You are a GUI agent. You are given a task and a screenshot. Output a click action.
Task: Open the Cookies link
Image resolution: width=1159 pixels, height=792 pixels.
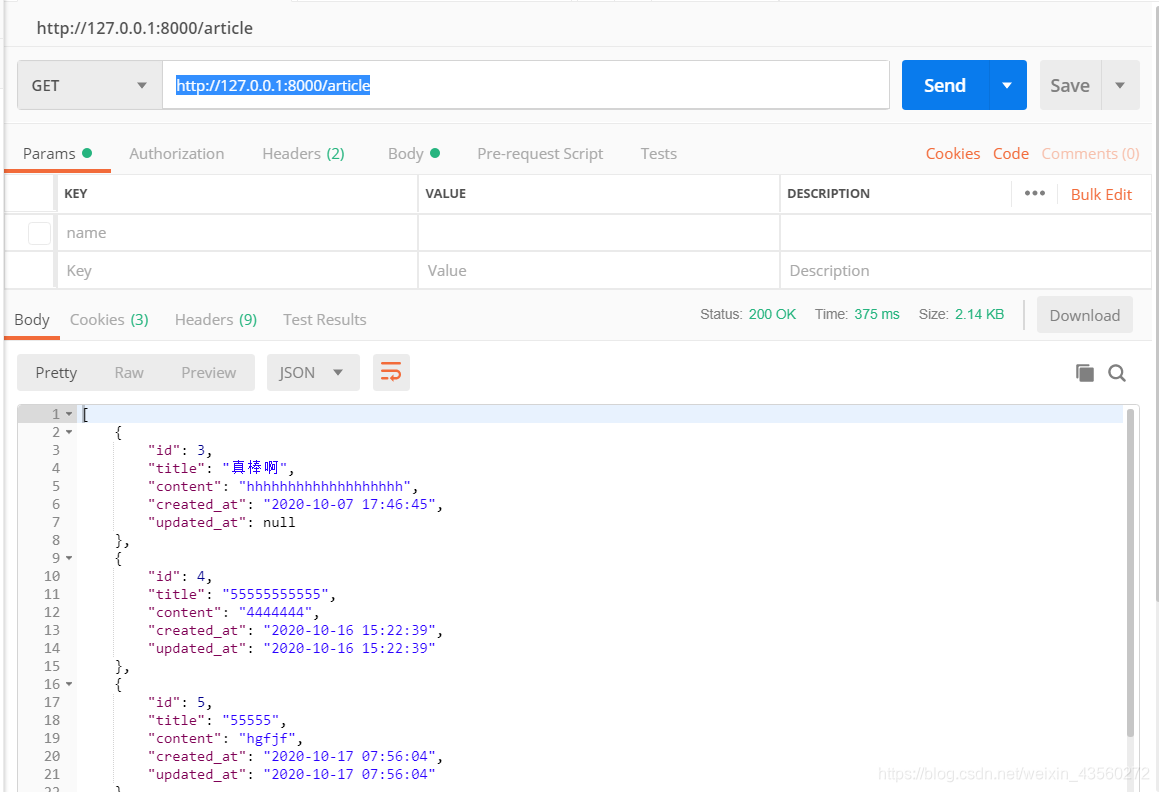[953, 154]
